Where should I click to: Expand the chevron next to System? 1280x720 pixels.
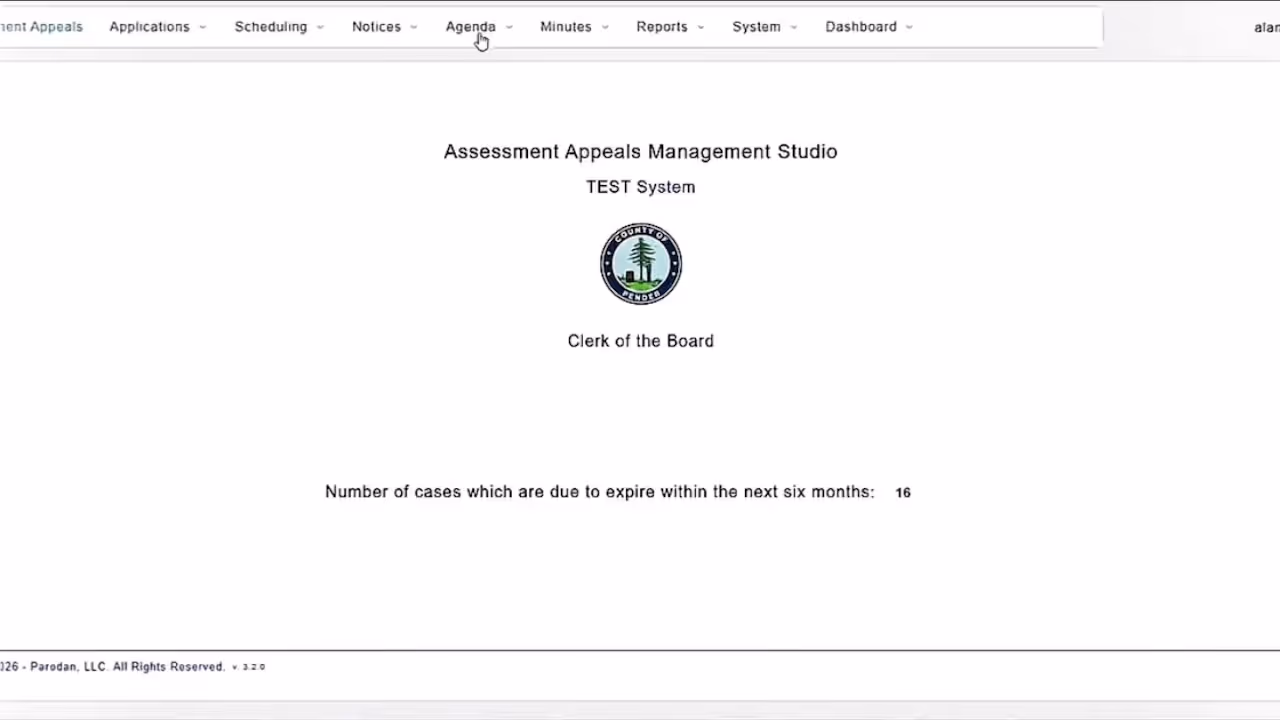794,27
